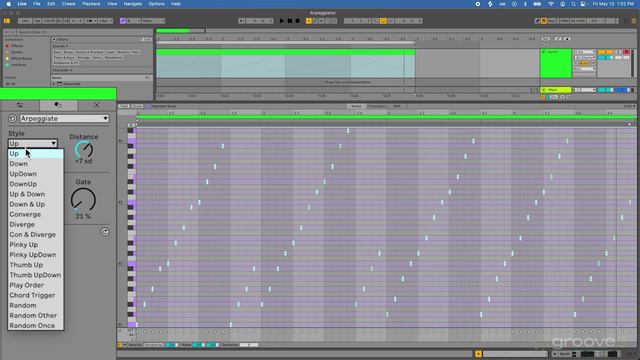Click the Main track header

[556, 90]
